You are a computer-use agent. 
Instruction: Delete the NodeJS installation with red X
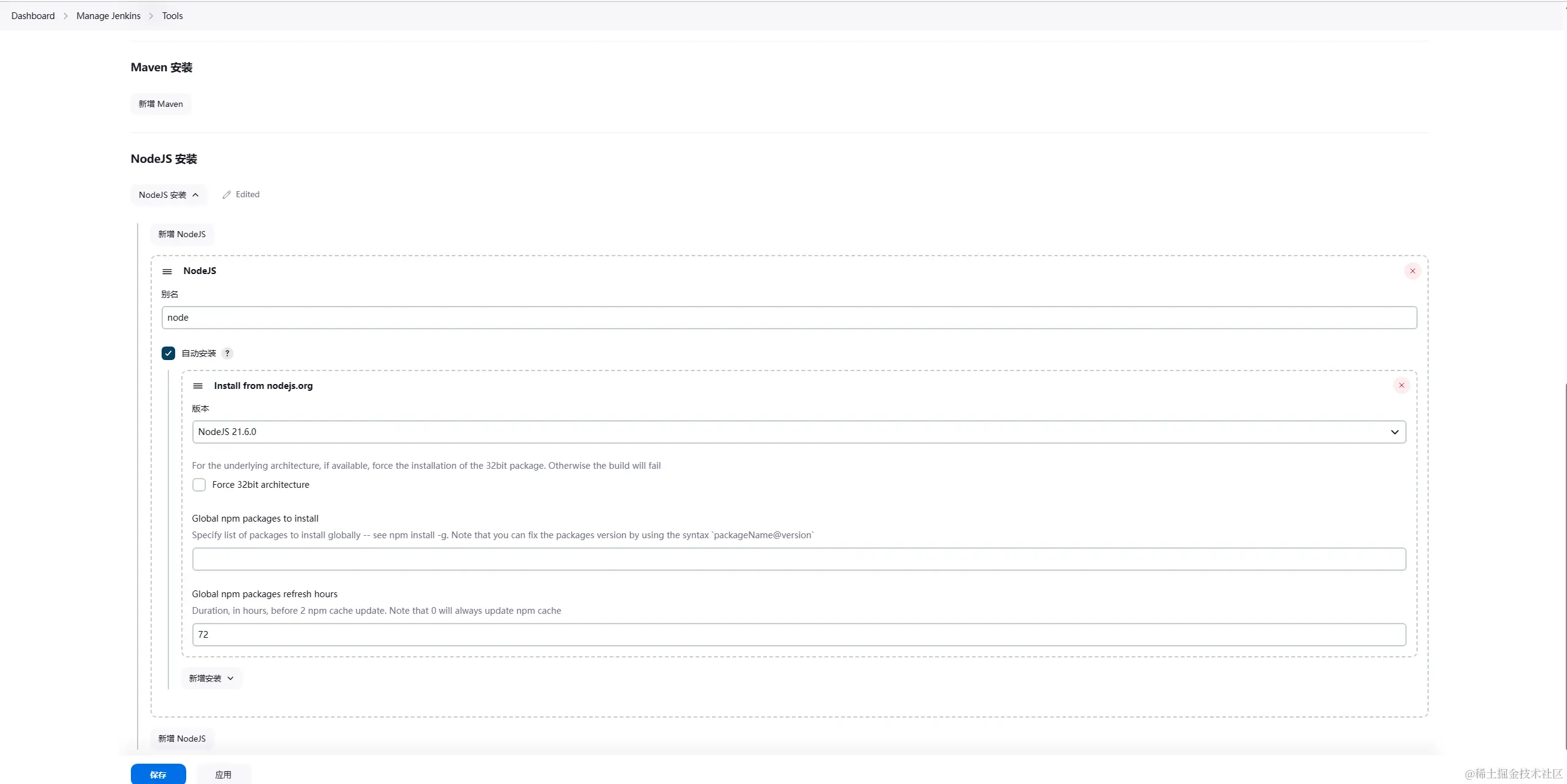(x=1412, y=271)
